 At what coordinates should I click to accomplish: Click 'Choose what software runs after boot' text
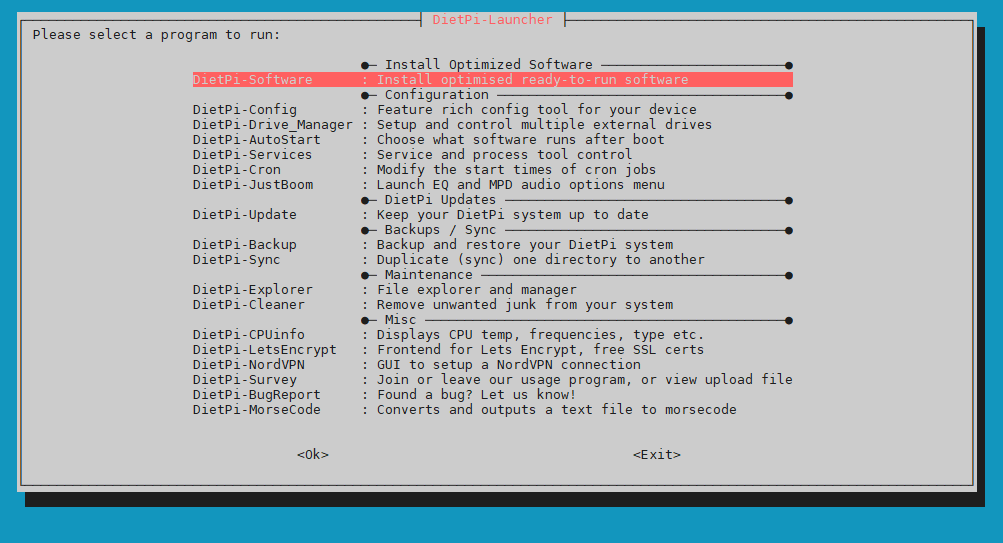521,140
